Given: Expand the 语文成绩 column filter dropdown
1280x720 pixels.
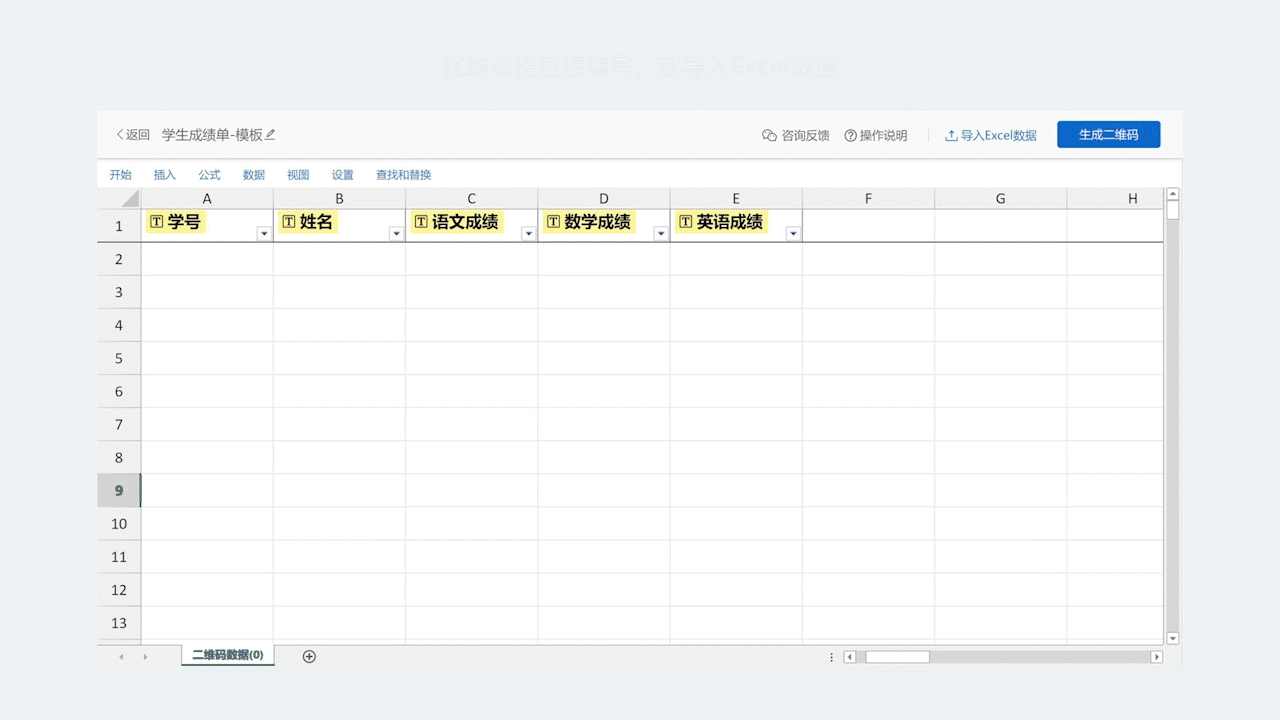Looking at the screenshot, I should pos(528,234).
